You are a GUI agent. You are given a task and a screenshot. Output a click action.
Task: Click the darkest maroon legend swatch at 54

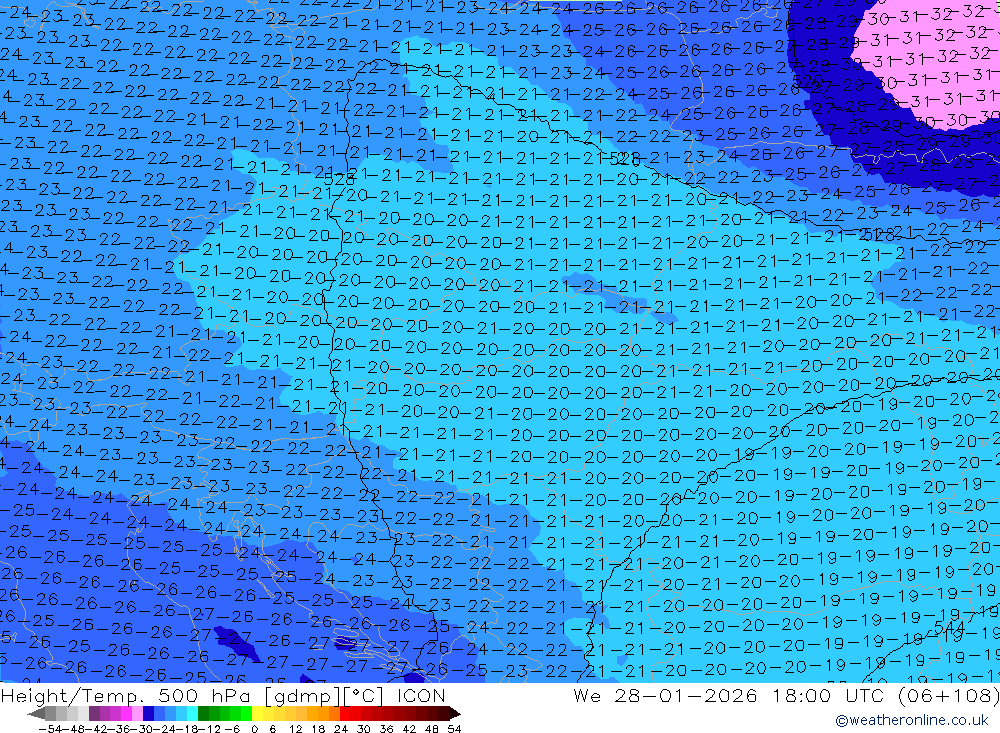pos(444,713)
